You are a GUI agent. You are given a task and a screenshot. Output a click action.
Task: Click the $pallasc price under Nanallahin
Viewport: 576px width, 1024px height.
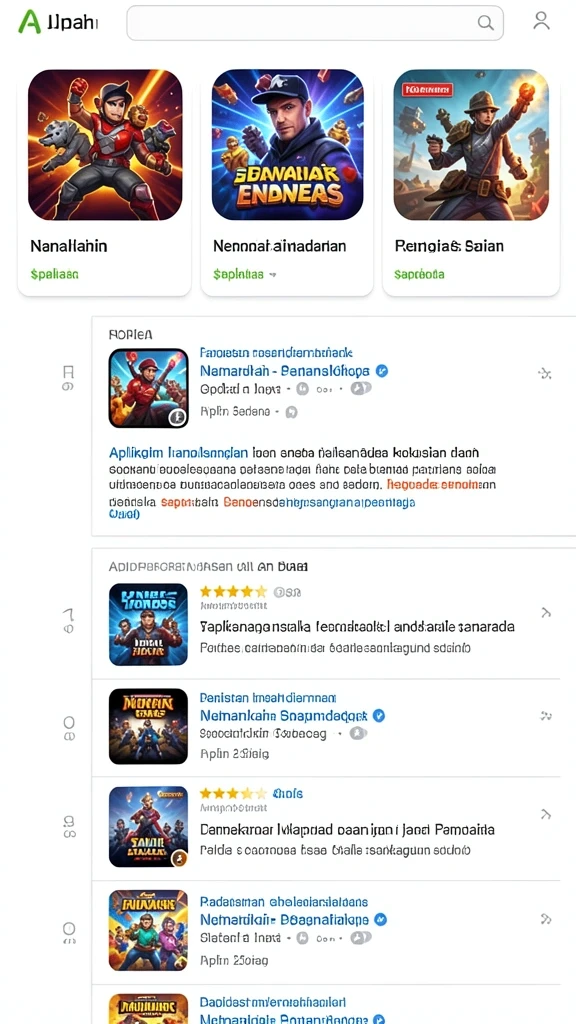[54, 275]
